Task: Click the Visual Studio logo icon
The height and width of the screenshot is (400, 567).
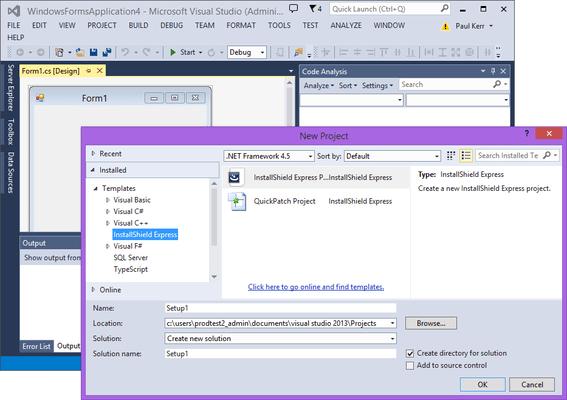Action: [14, 11]
